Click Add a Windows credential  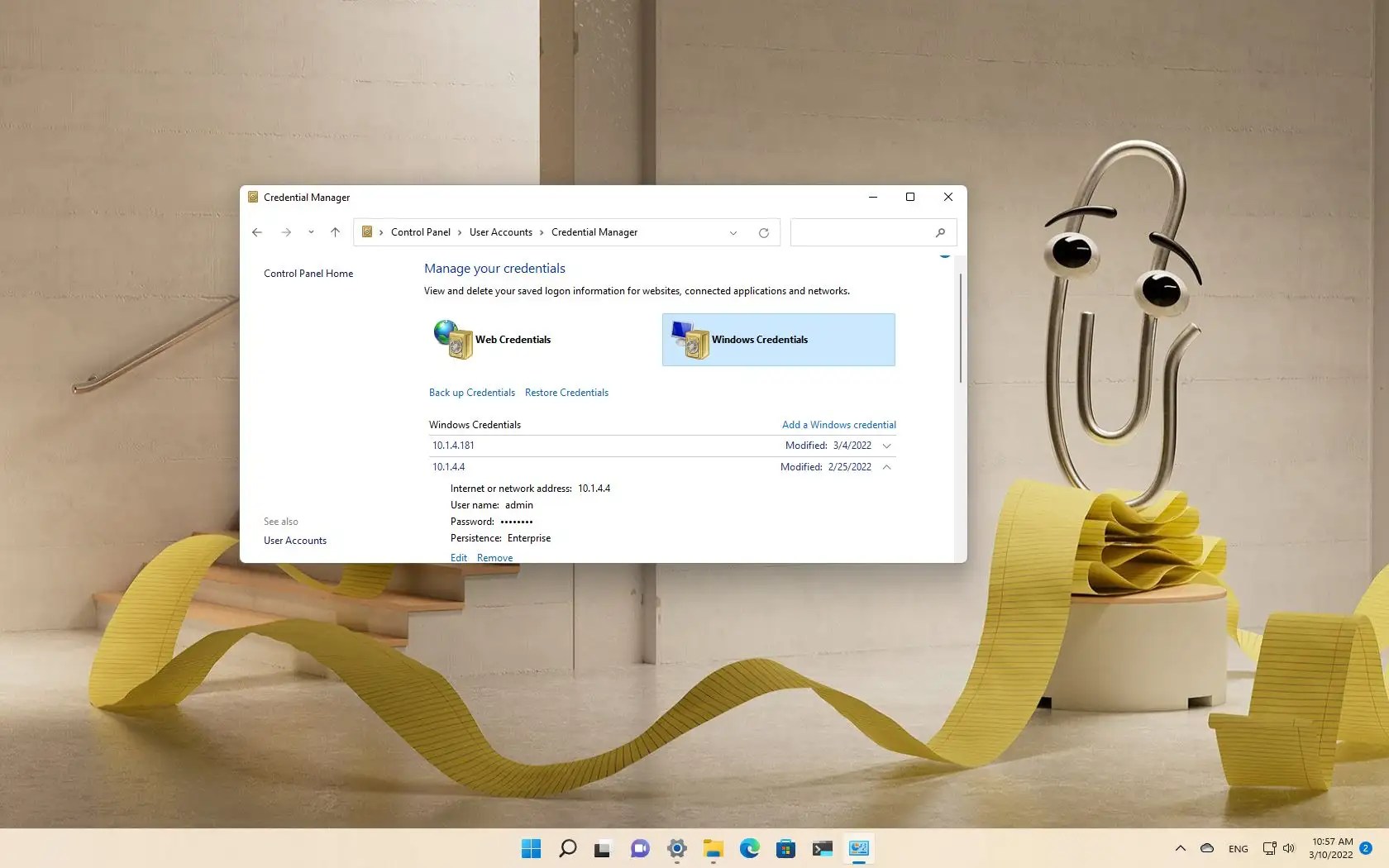(x=839, y=425)
